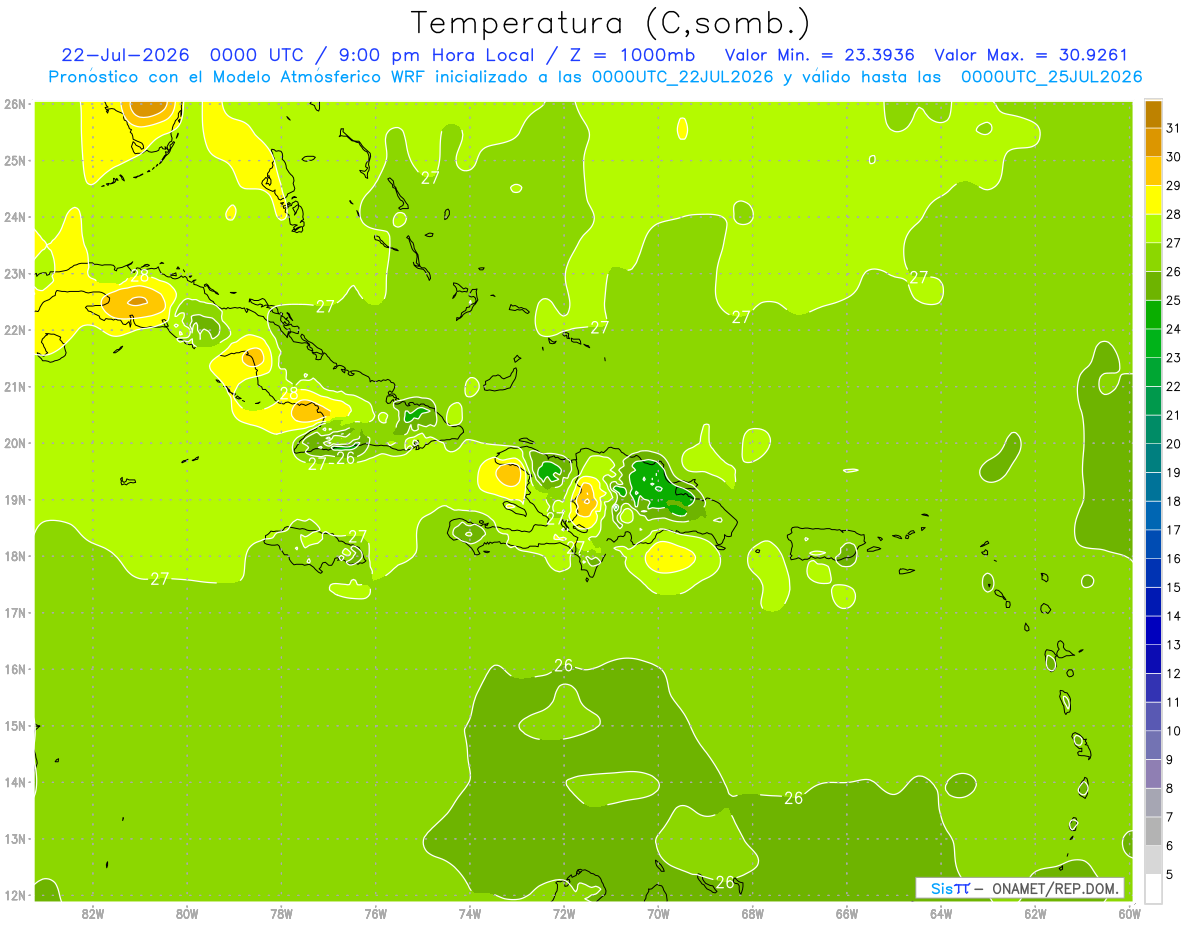The width and height of the screenshot is (1200, 927).
Task: Click the '12N' latitude axis label
Action: click(x=14, y=895)
